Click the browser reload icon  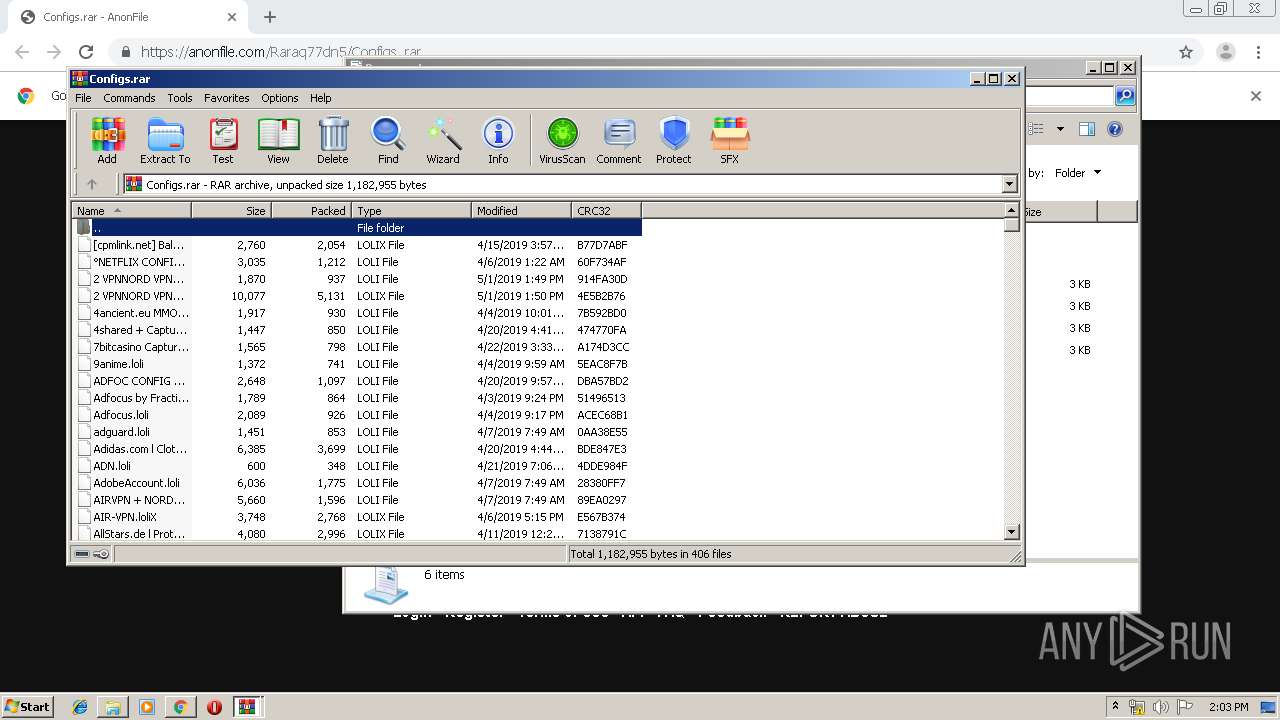click(x=86, y=52)
